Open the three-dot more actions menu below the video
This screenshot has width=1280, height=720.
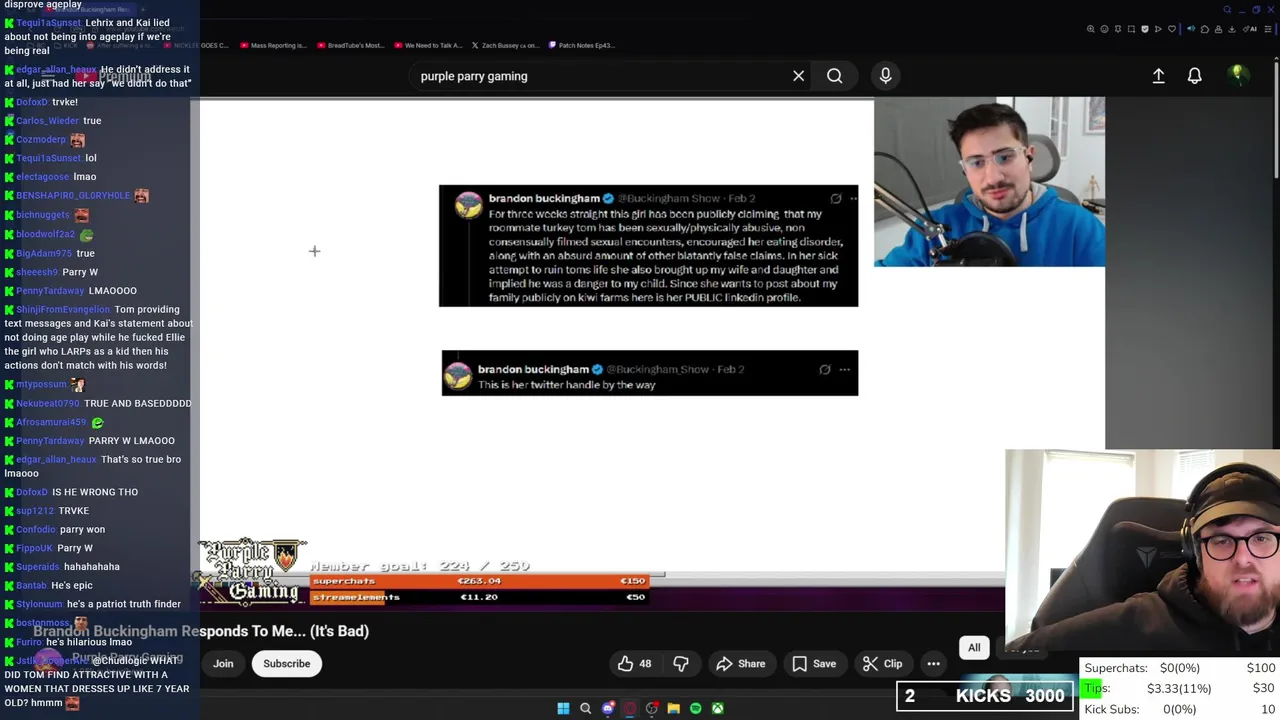tap(933, 664)
